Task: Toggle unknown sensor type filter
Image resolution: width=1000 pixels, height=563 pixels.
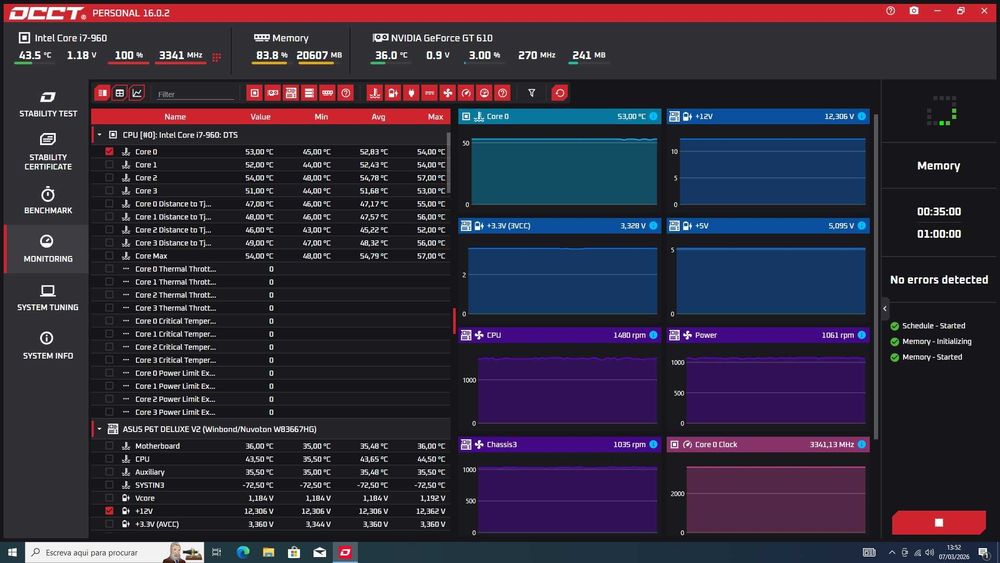Action: coord(503,93)
